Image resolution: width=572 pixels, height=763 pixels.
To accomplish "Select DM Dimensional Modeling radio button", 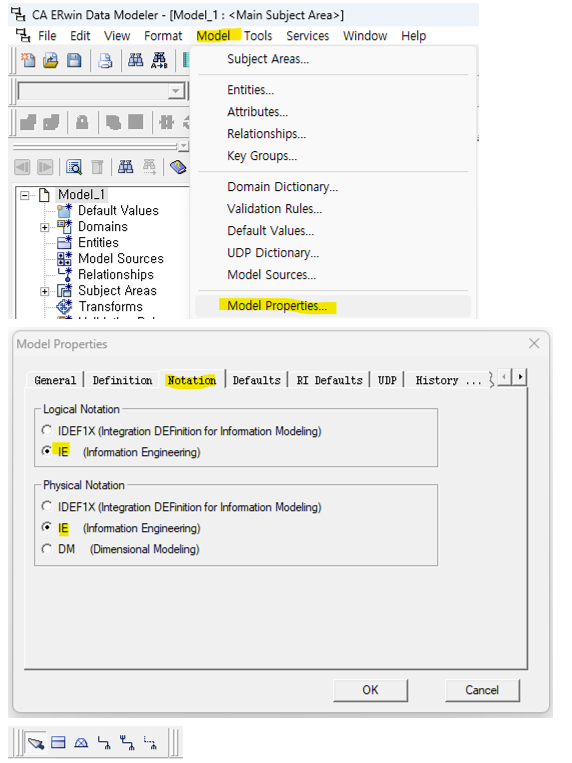I will click(47, 548).
